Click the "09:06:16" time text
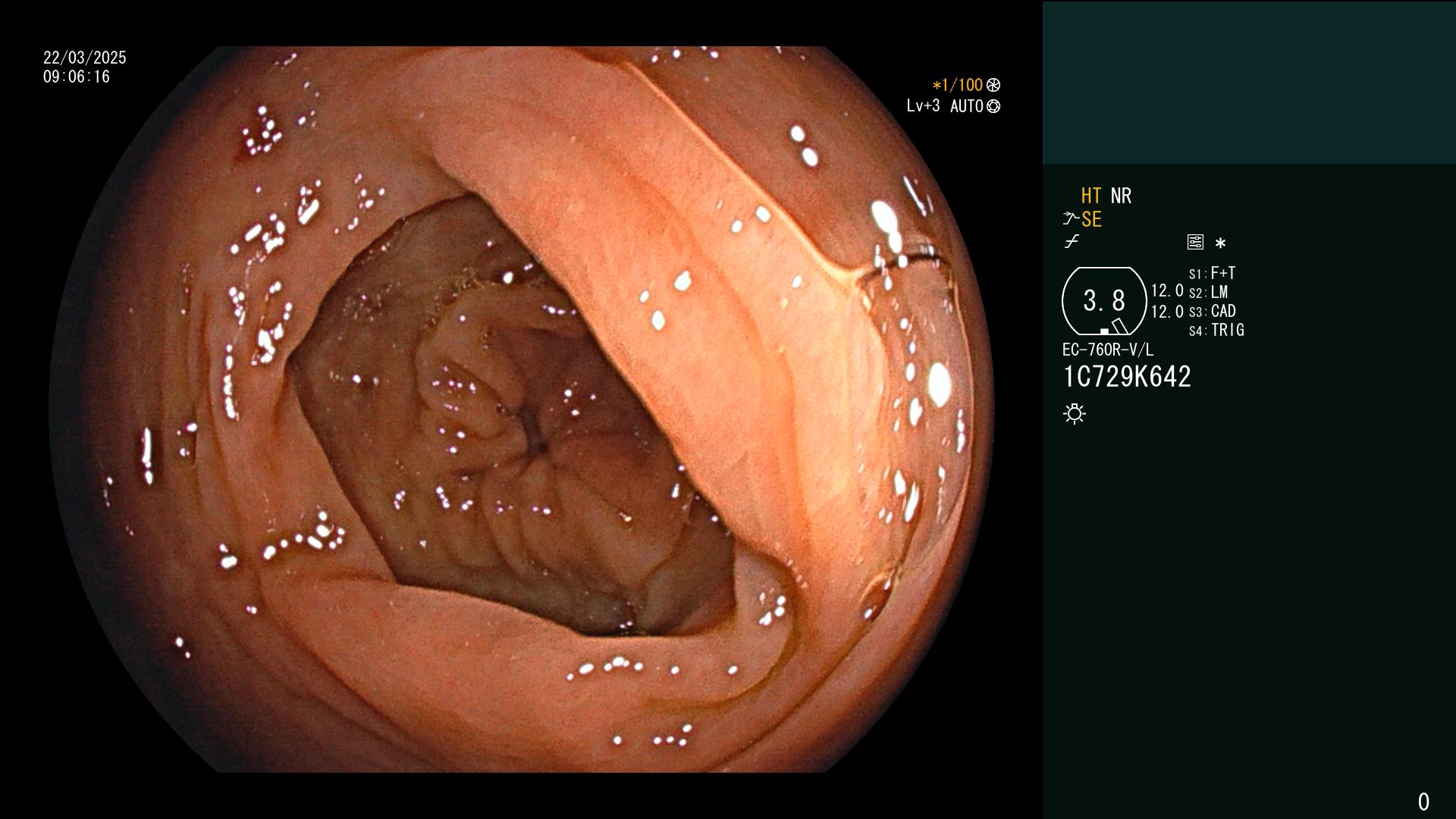The height and width of the screenshot is (819, 1456). (x=77, y=77)
